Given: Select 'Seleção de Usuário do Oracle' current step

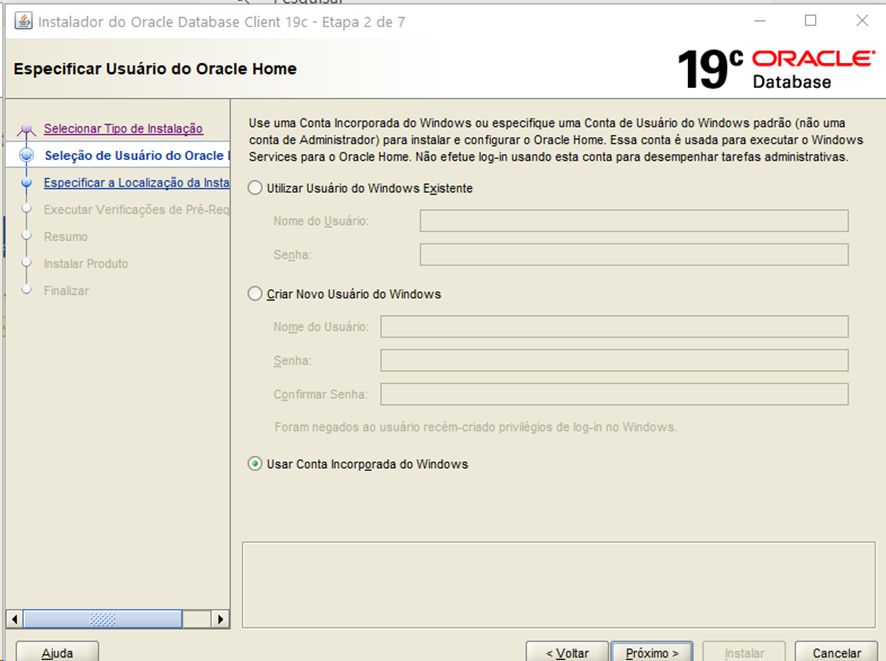Looking at the screenshot, I should (x=137, y=155).
